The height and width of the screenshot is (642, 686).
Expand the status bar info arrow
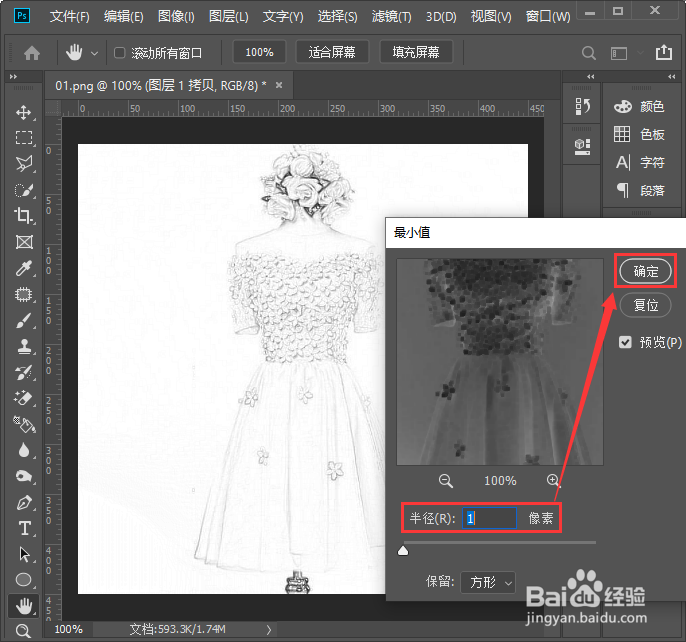coord(269,630)
